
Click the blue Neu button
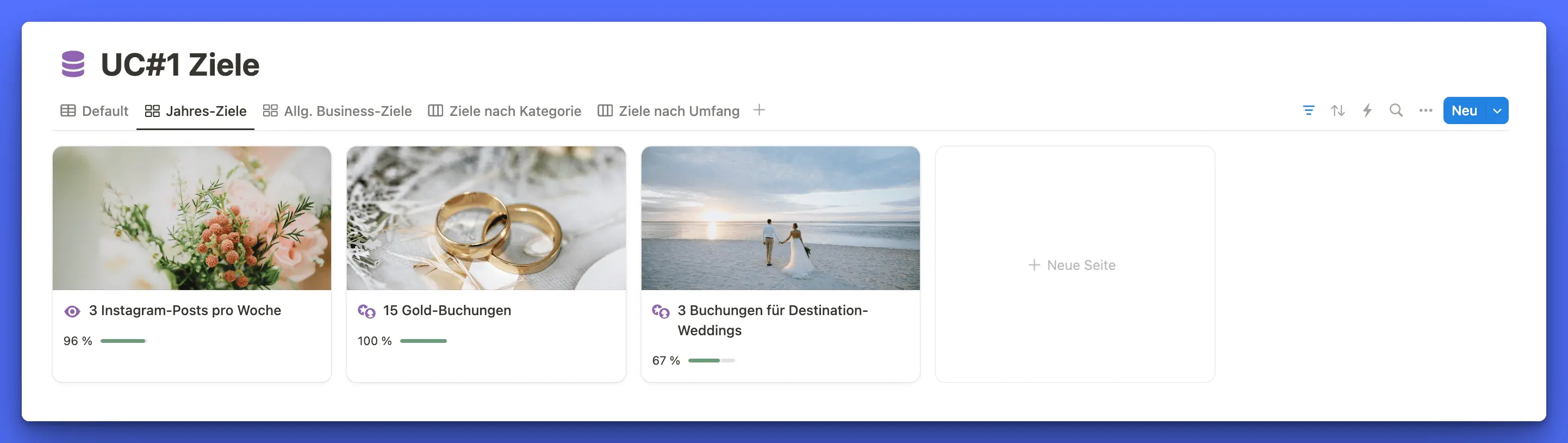point(1464,111)
